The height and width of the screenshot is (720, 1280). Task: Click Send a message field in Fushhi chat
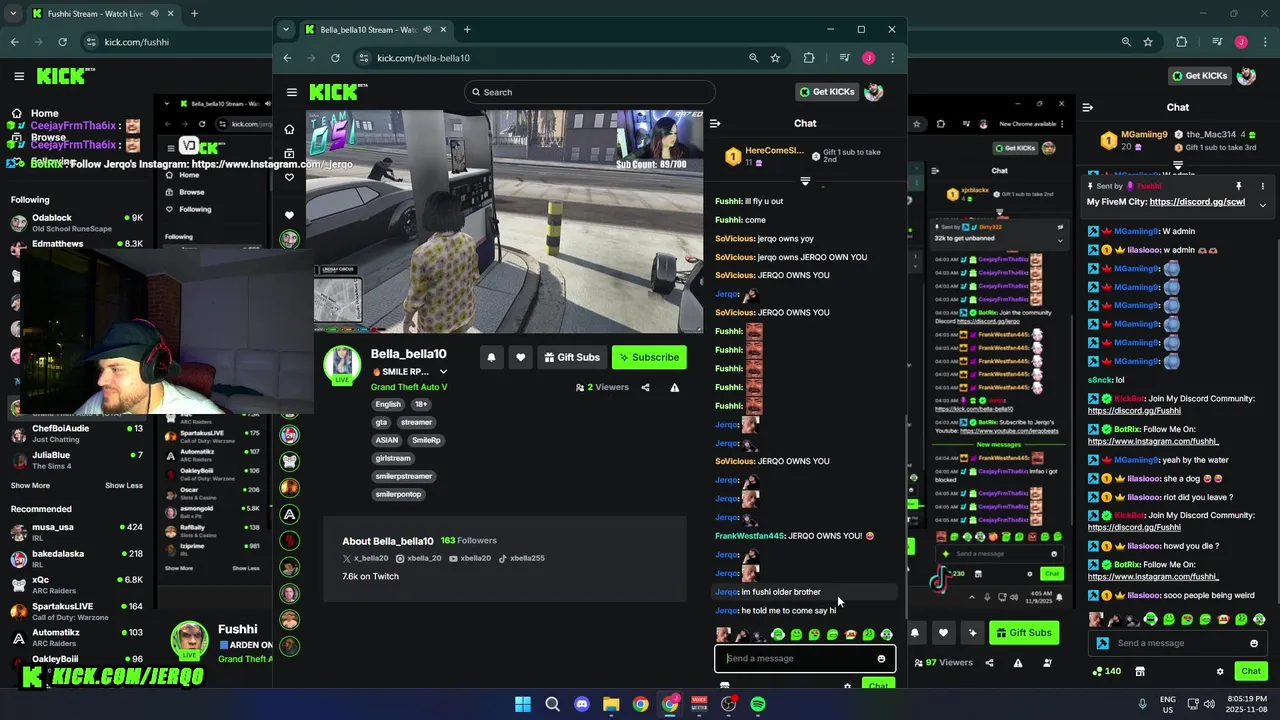click(x=1177, y=643)
